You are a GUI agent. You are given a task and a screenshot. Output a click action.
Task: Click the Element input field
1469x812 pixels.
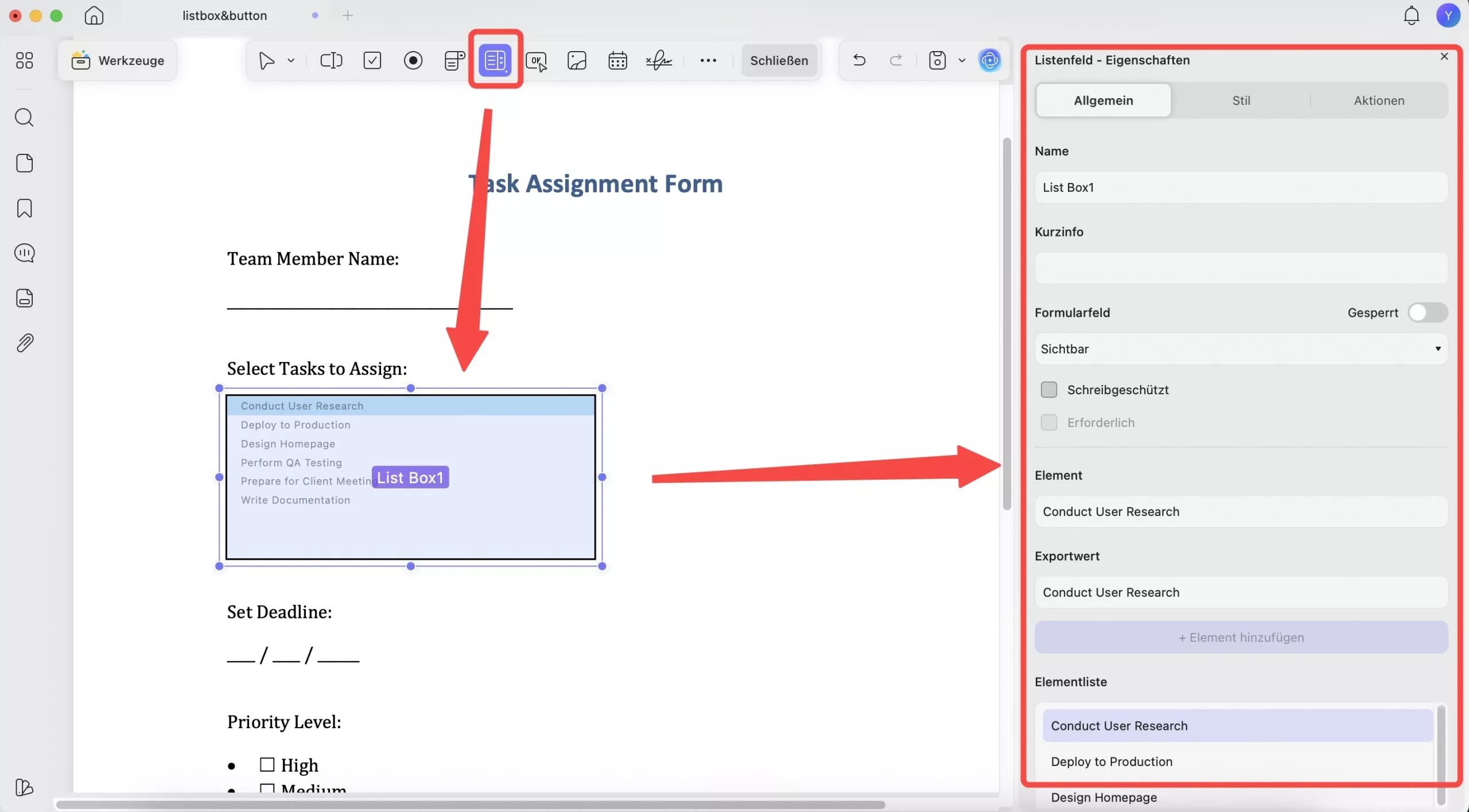tap(1241, 511)
